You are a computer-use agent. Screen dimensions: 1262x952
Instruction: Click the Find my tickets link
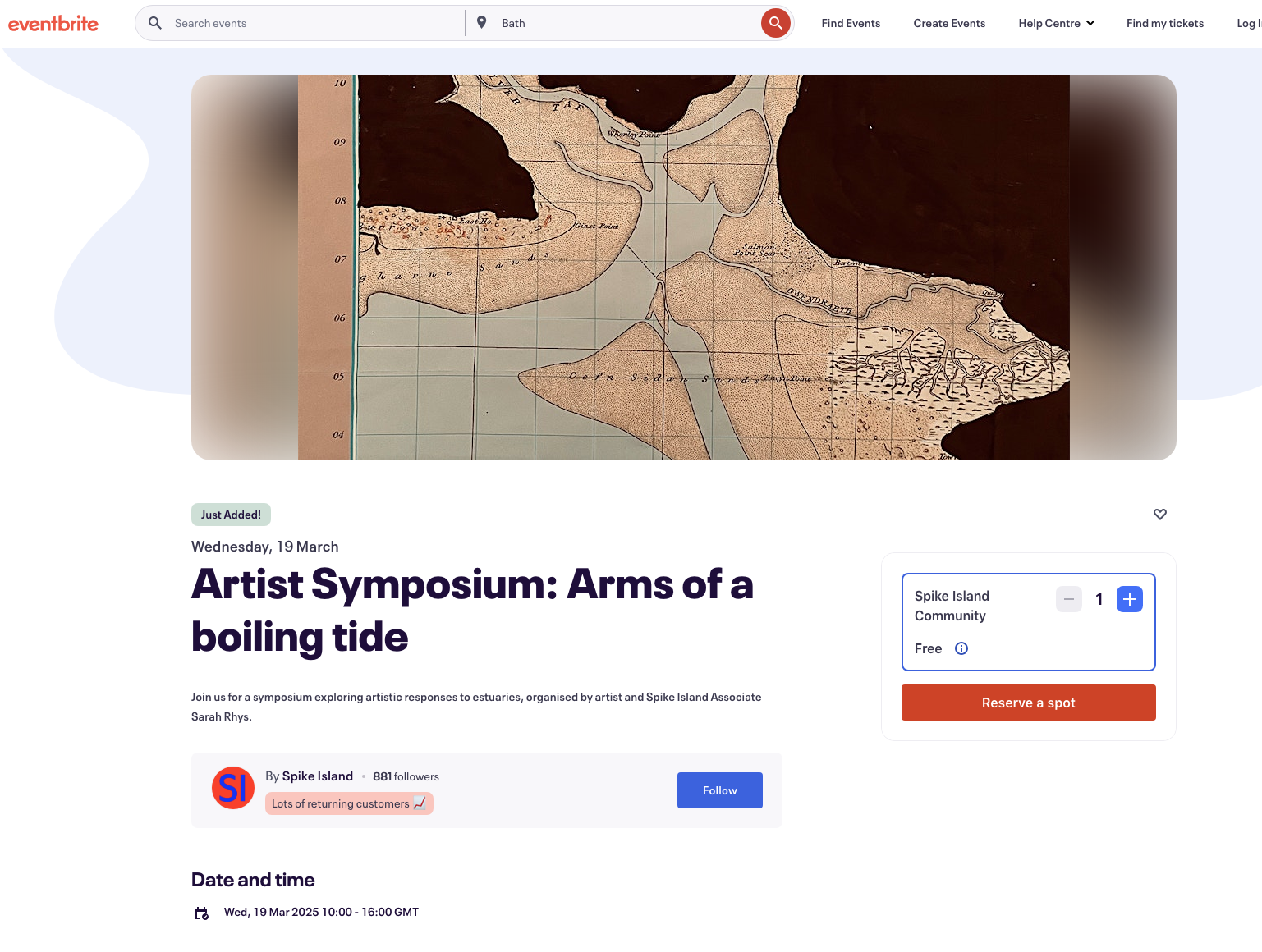1164,23
